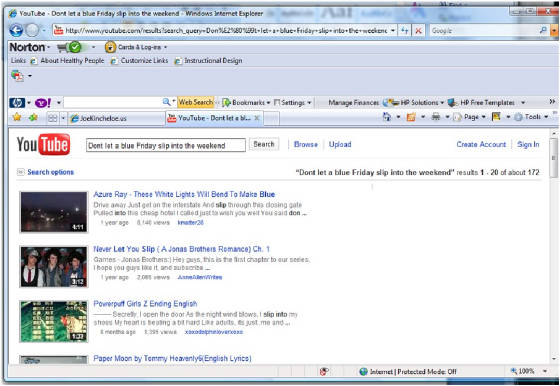Click the status bar pop-up blocker icon
The height and width of the screenshot is (386, 560).
[324, 372]
